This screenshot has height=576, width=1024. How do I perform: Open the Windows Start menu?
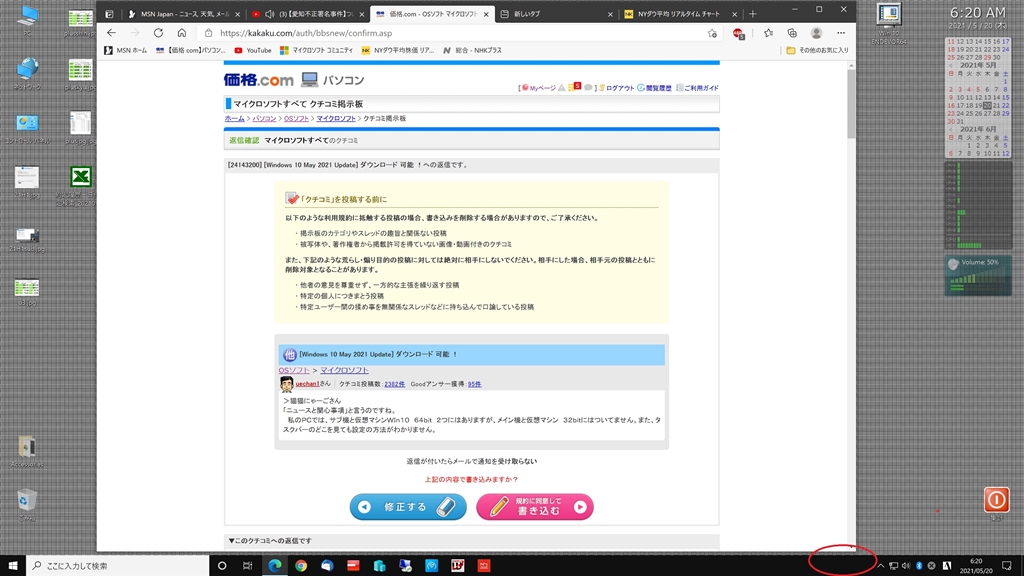pos(12,566)
